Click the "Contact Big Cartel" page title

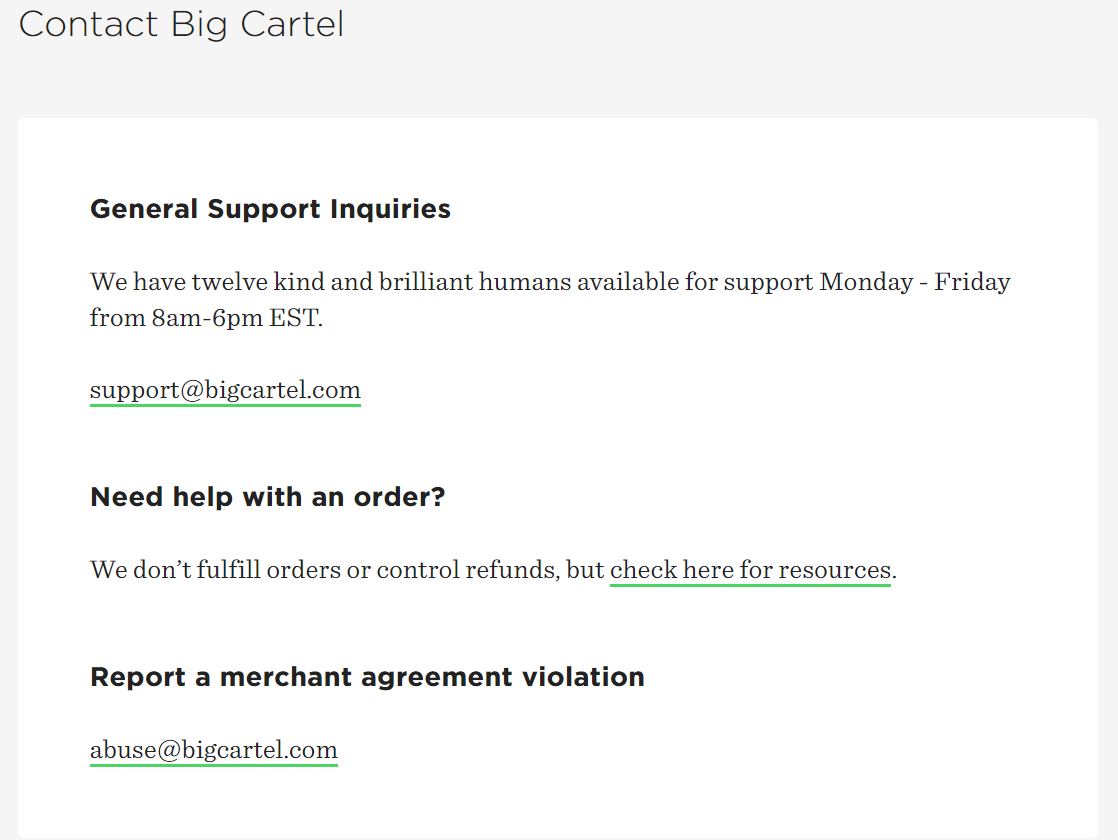coord(181,24)
